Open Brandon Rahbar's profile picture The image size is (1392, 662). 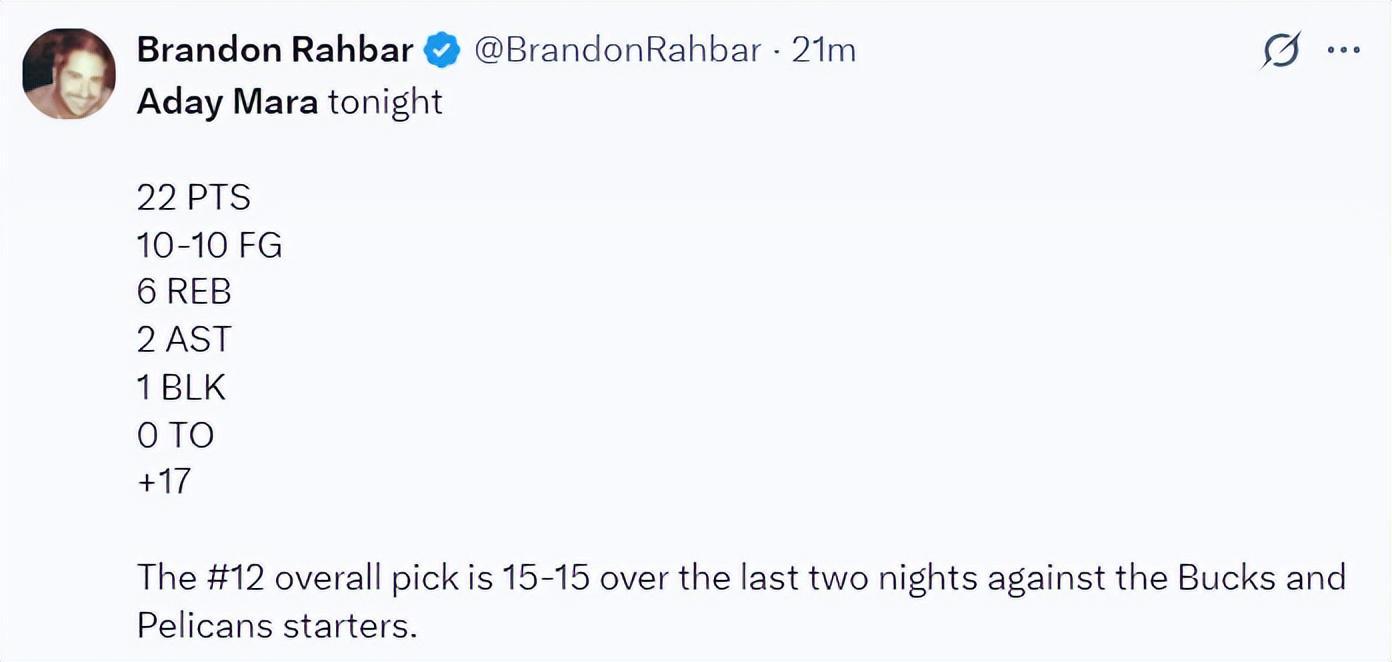point(68,73)
